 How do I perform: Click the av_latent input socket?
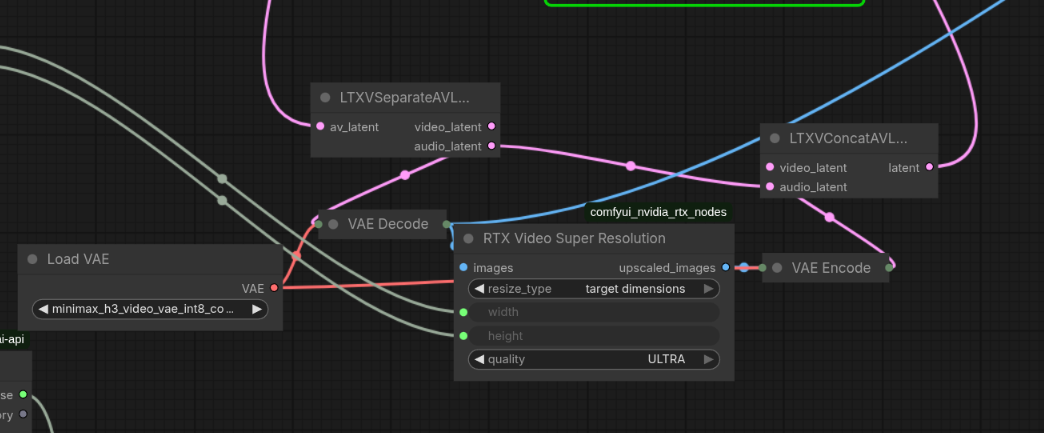[x=320, y=127]
